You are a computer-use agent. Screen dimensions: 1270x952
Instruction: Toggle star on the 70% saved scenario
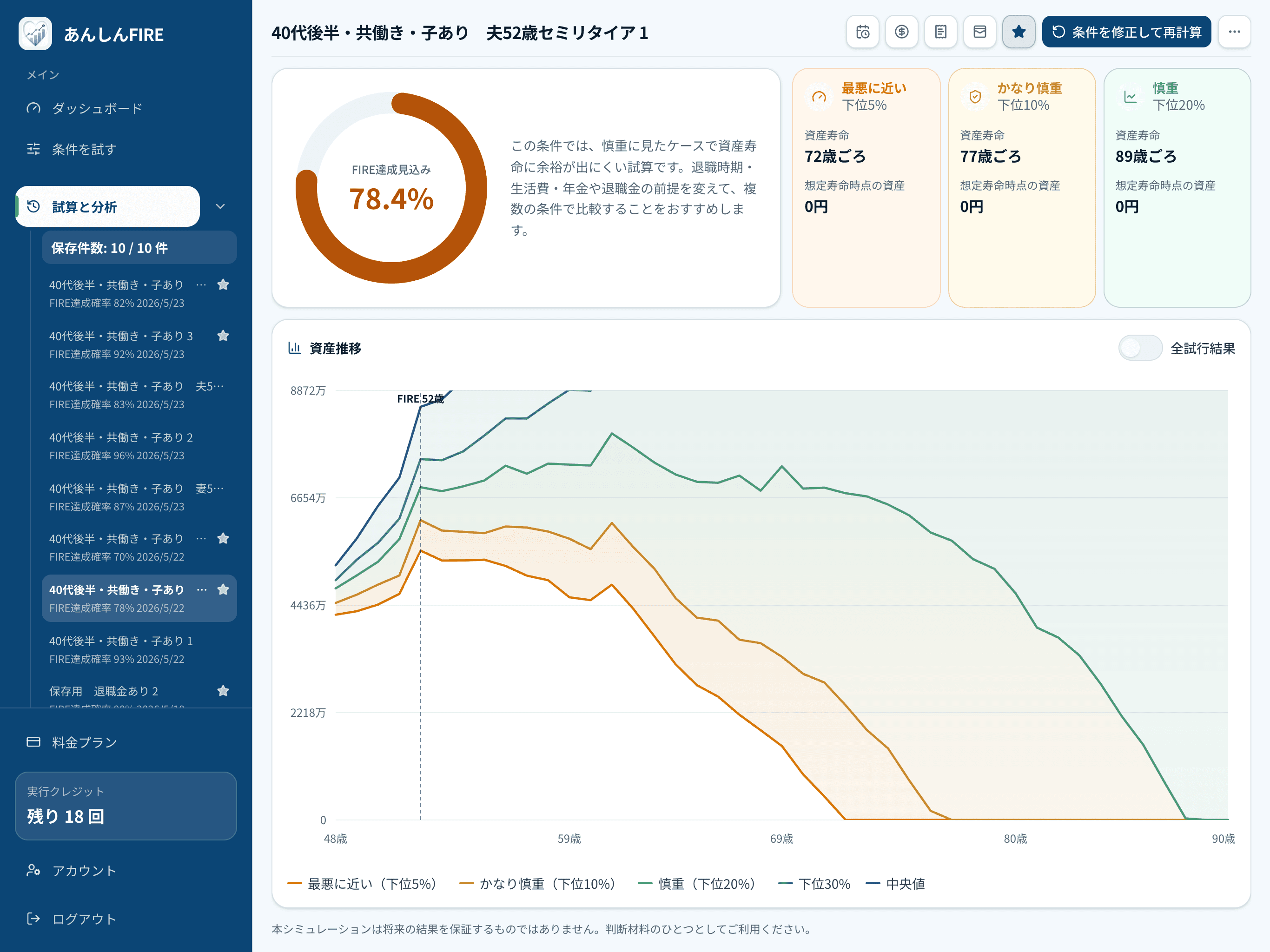[x=223, y=539]
